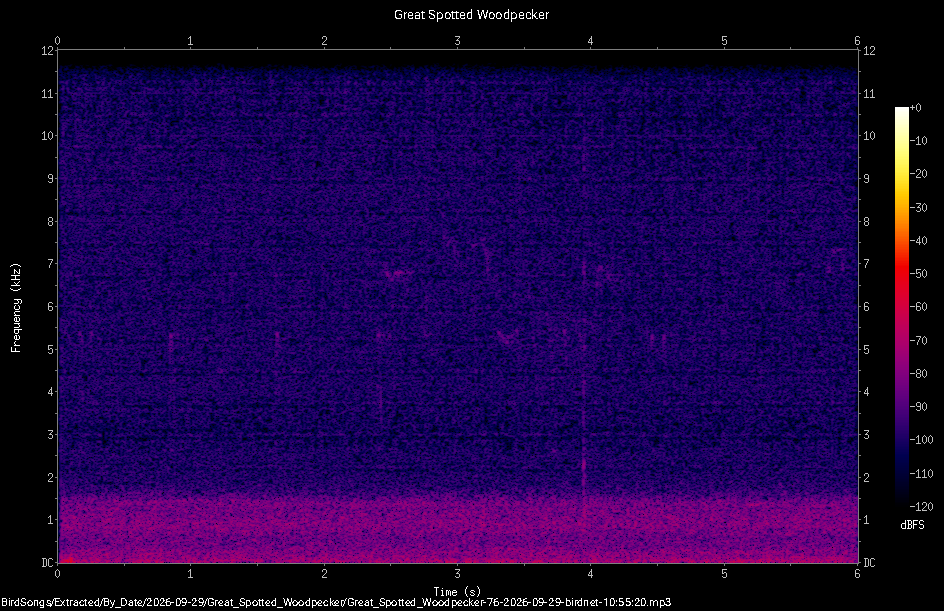
Task: Click "2" on the left frequency axis
Action: 51,477
